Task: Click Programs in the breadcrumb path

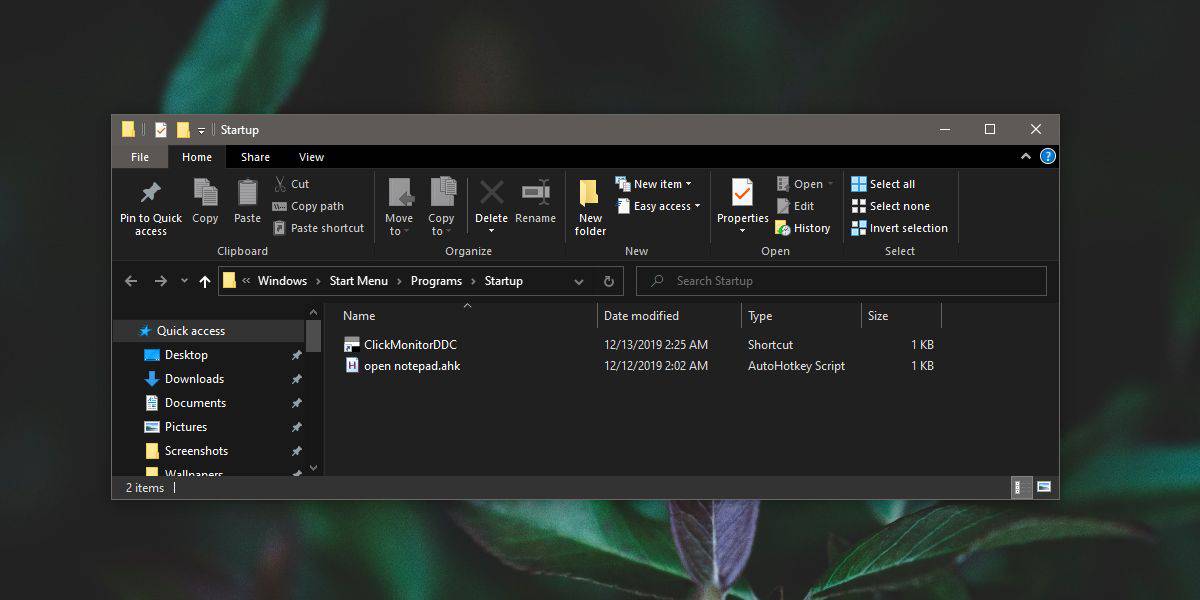Action: 436,281
